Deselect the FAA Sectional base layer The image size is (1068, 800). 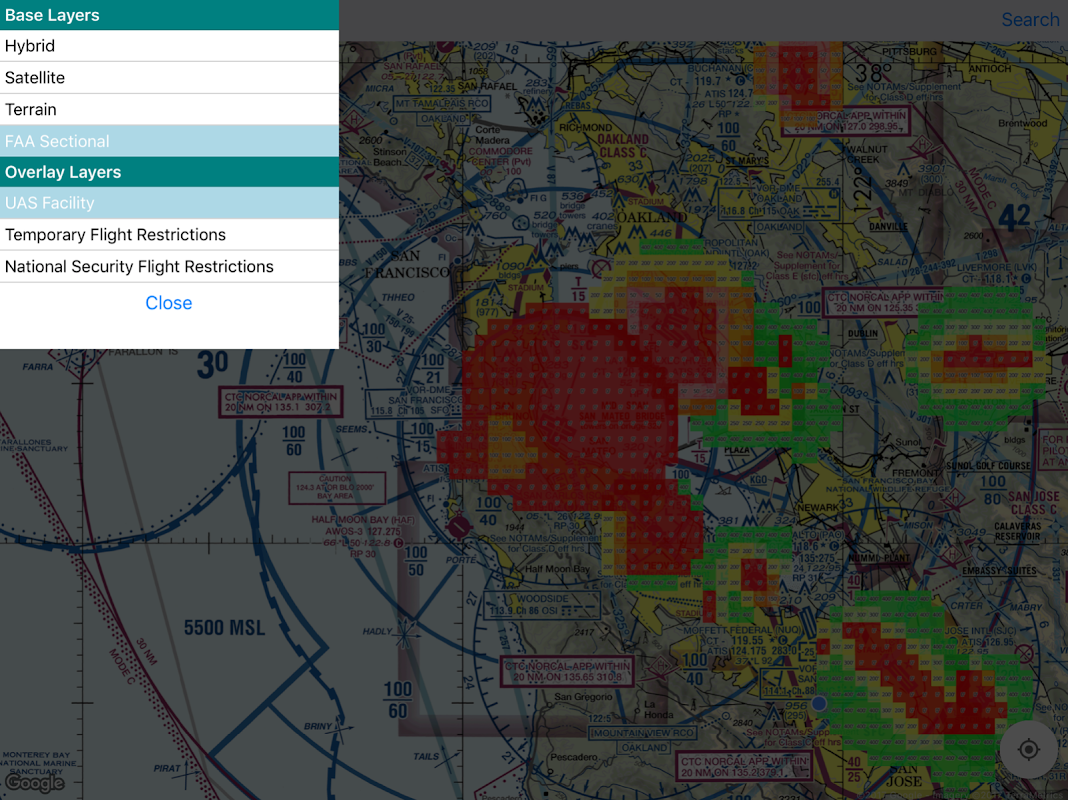pyautogui.click(x=169, y=141)
